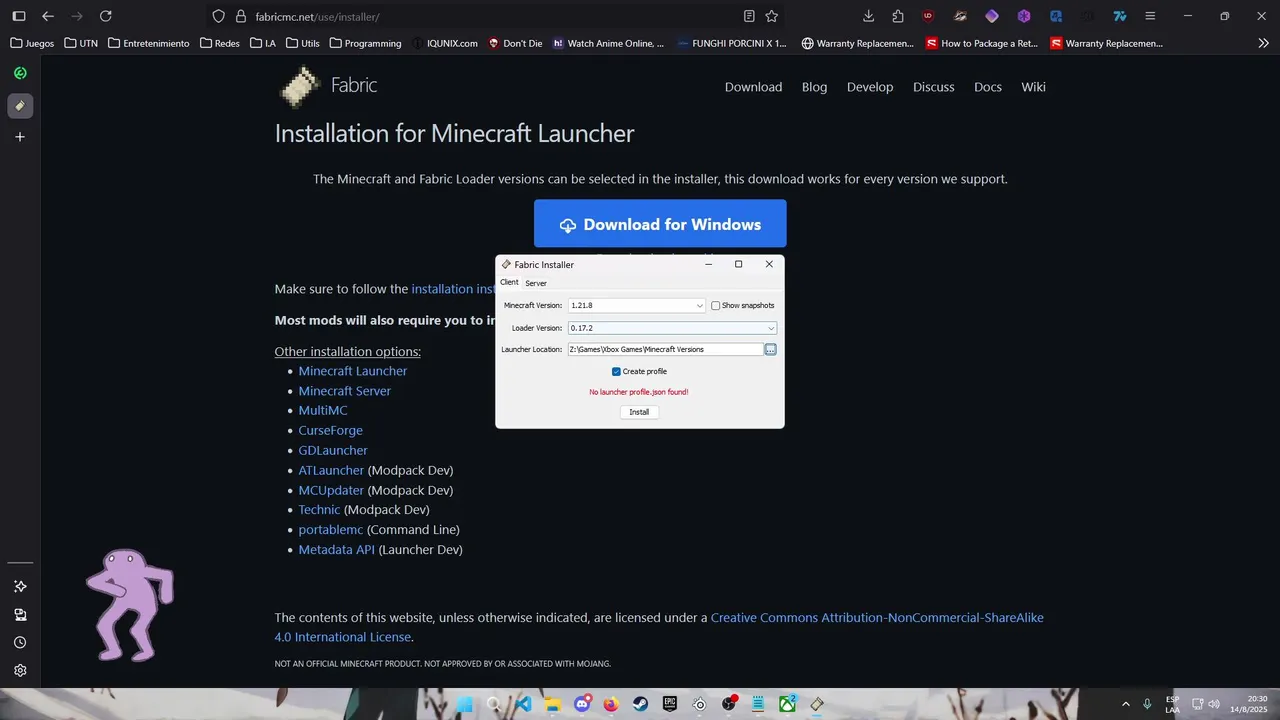Image resolution: width=1280 pixels, height=720 pixels.
Task: Expand Loader Version dropdown 0.17.2
Action: point(672,328)
